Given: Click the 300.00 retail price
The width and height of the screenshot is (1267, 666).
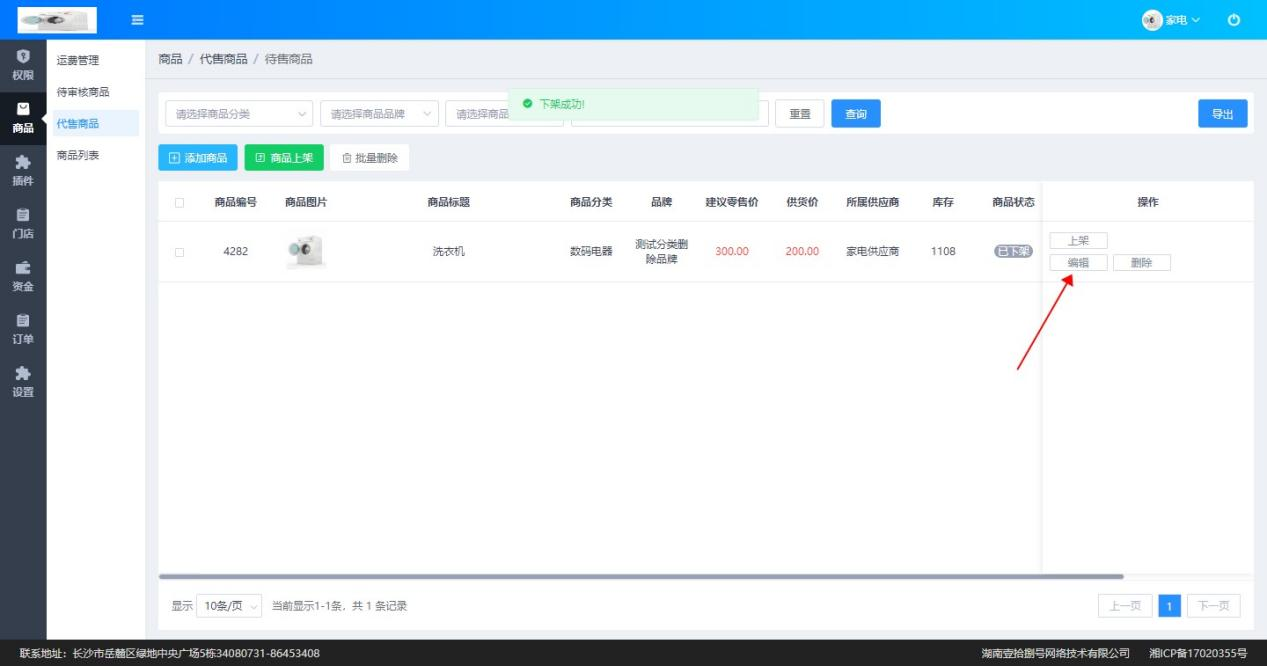Looking at the screenshot, I should tap(731, 252).
